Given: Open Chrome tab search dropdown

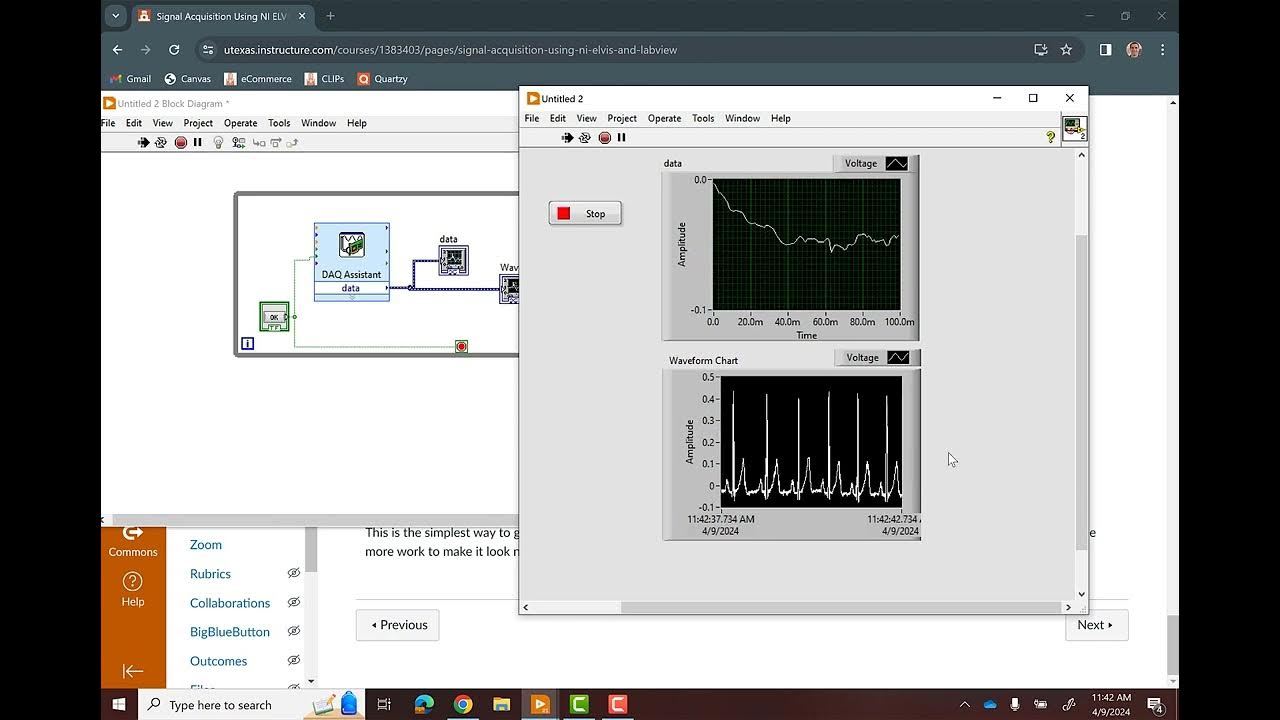Looking at the screenshot, I should click(x=116, y=16).
